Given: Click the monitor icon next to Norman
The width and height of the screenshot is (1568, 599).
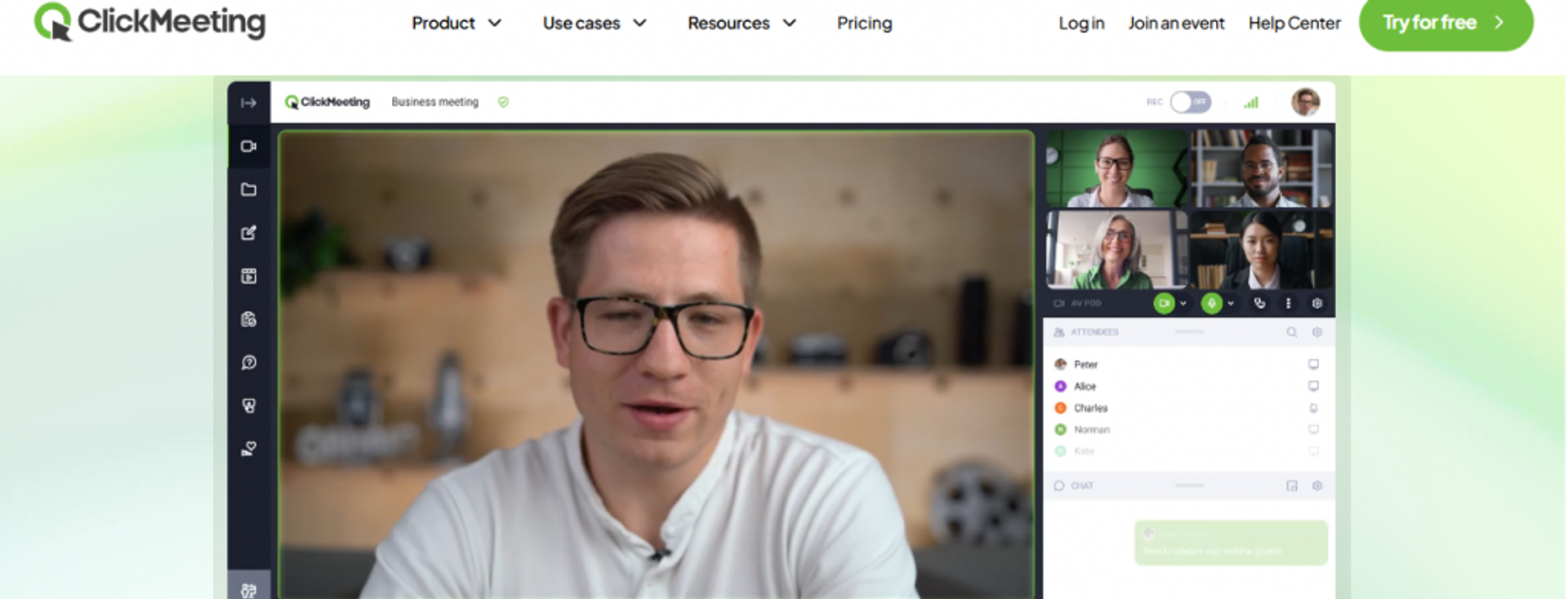Looking at the screenshot, I should [1313, 429].
